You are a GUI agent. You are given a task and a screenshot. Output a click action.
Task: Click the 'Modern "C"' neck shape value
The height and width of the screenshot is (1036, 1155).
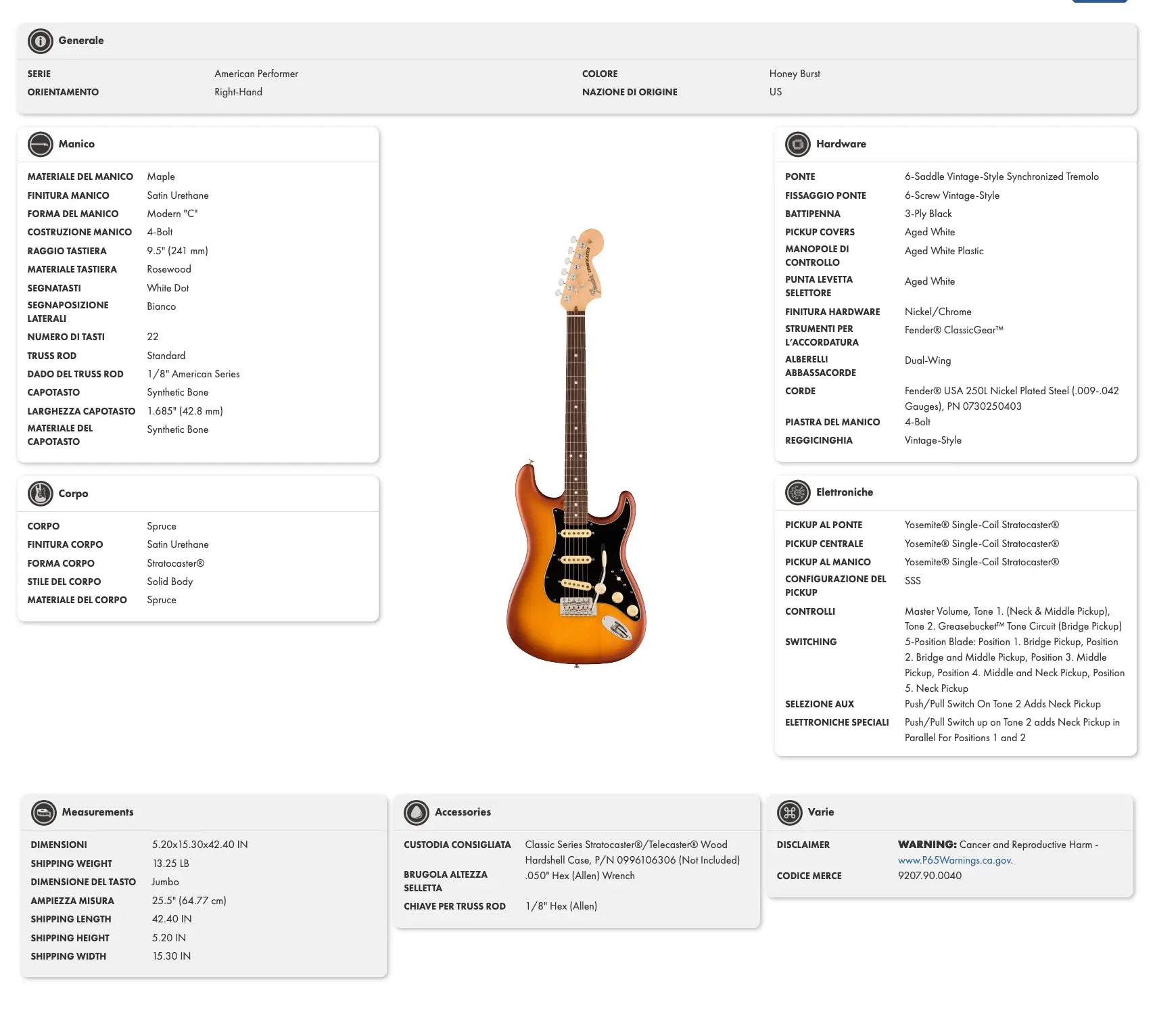click(172, 214)
